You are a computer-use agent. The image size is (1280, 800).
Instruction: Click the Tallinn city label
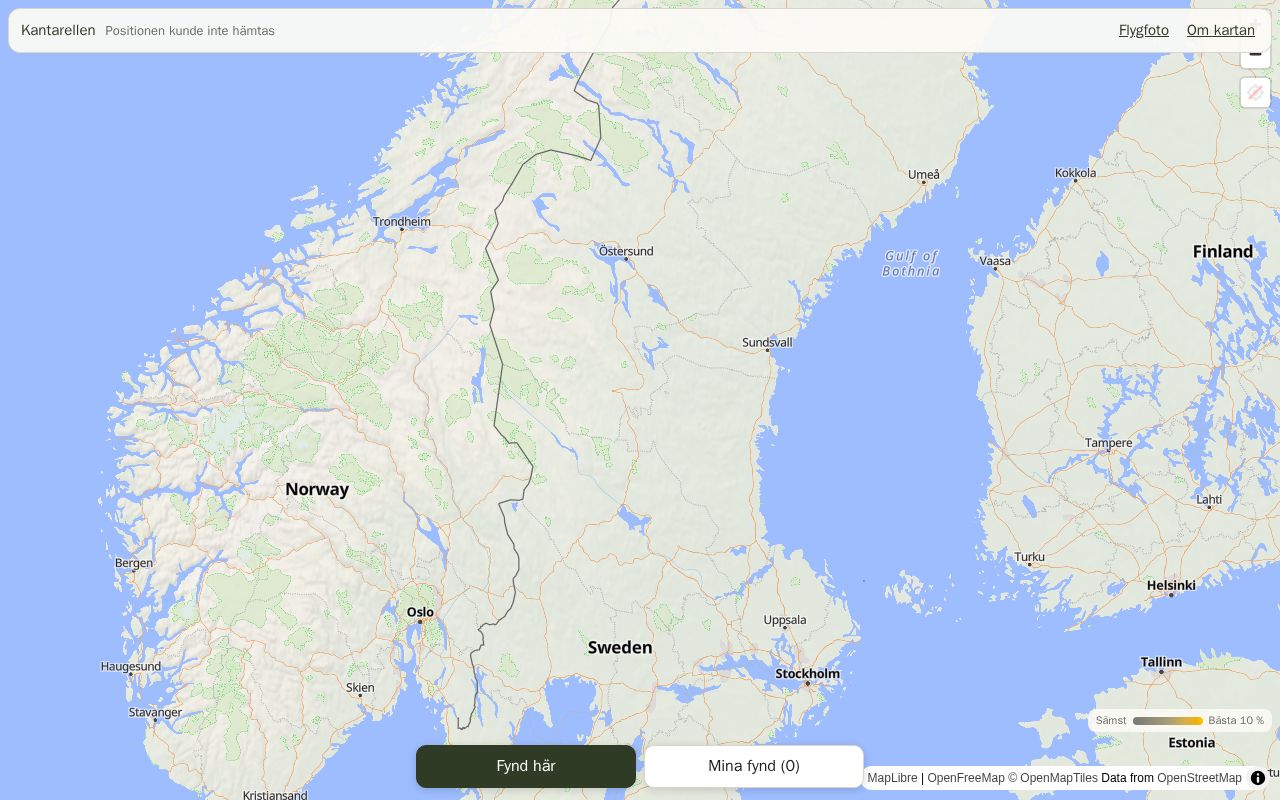[x=1161, y=662]
